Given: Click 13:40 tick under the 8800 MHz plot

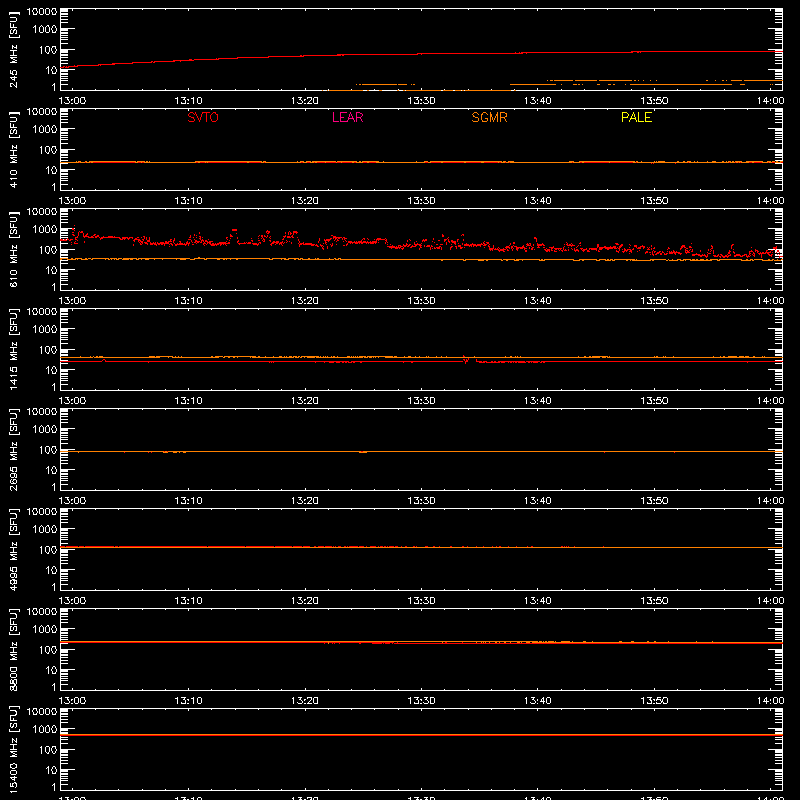Looking at the screenshot, I should coord(538,701).
